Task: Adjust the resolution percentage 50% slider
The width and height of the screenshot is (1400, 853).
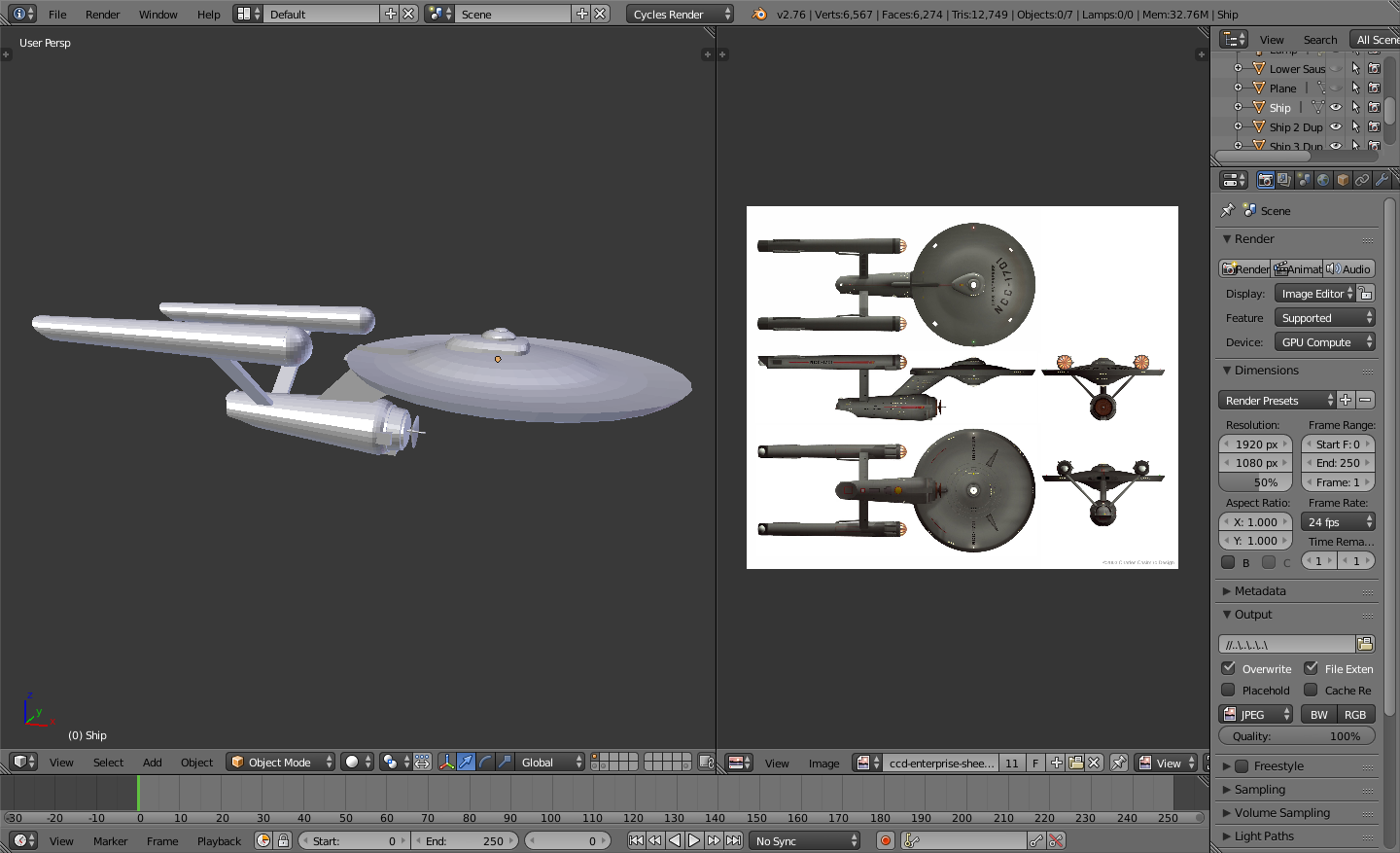Action: pos(1255,481)
